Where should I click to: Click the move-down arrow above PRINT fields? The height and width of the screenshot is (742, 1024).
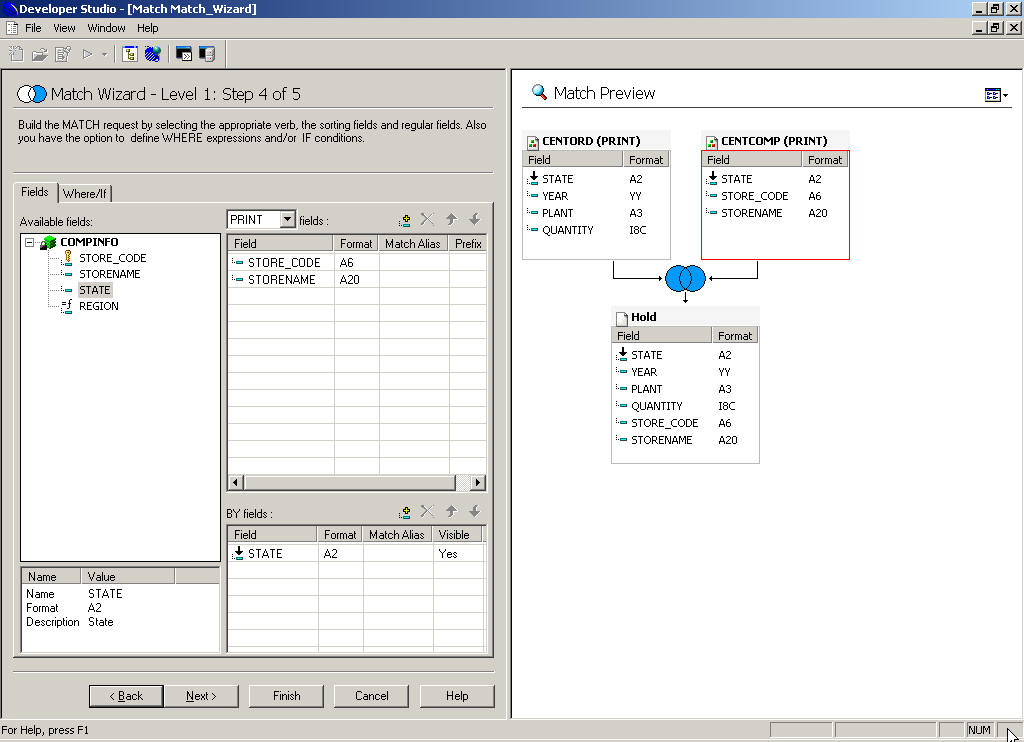pyautogui.click(x=475, y=219)
